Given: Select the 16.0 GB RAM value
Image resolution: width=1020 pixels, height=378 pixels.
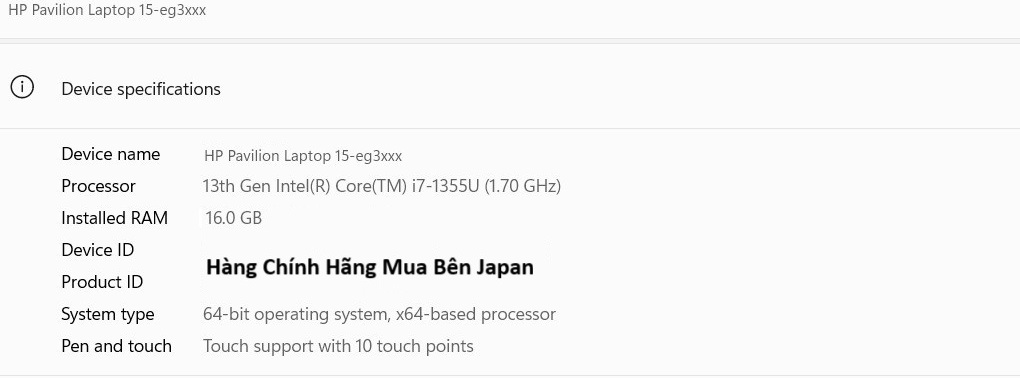Looking at the screenshot, I should (234, 218).
